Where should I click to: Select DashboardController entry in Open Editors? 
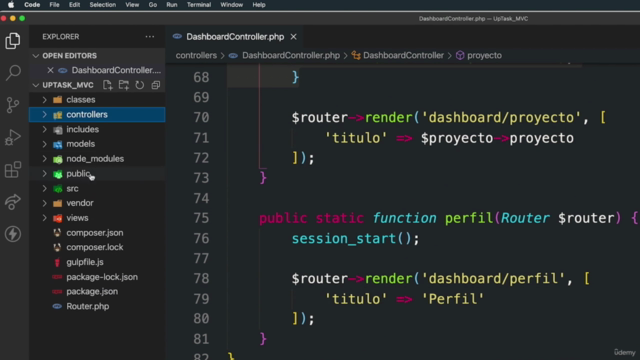[x=97, y=70]
